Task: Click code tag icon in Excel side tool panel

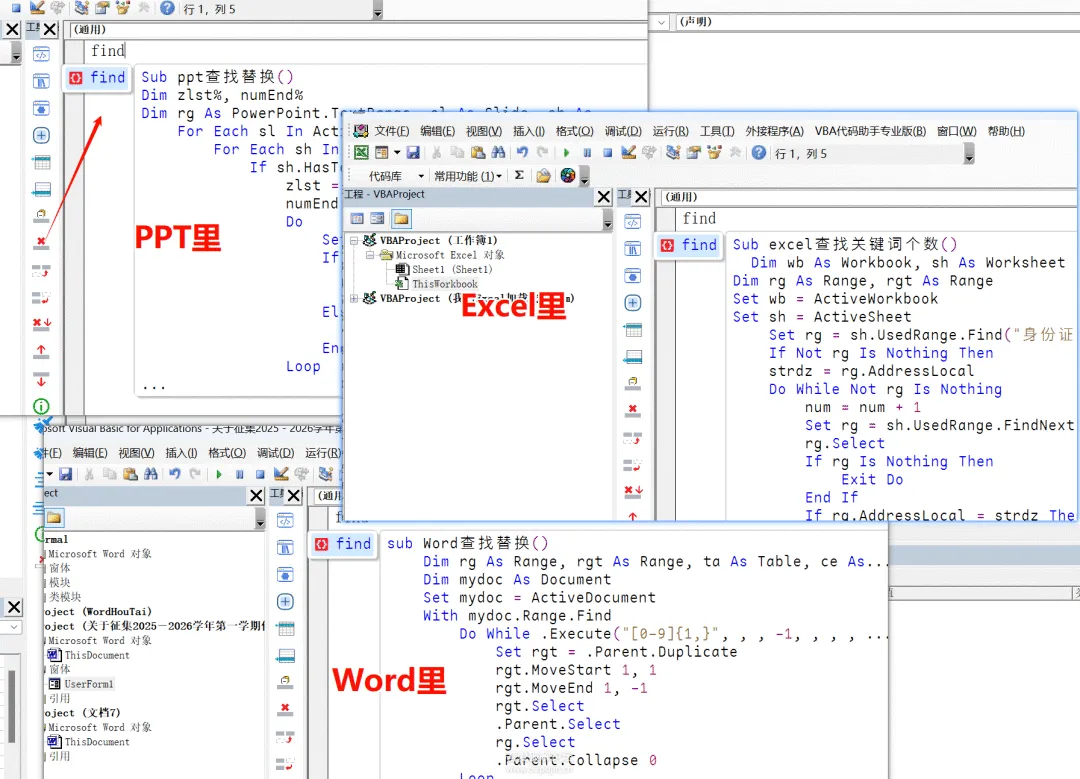Action: [632, 222]
